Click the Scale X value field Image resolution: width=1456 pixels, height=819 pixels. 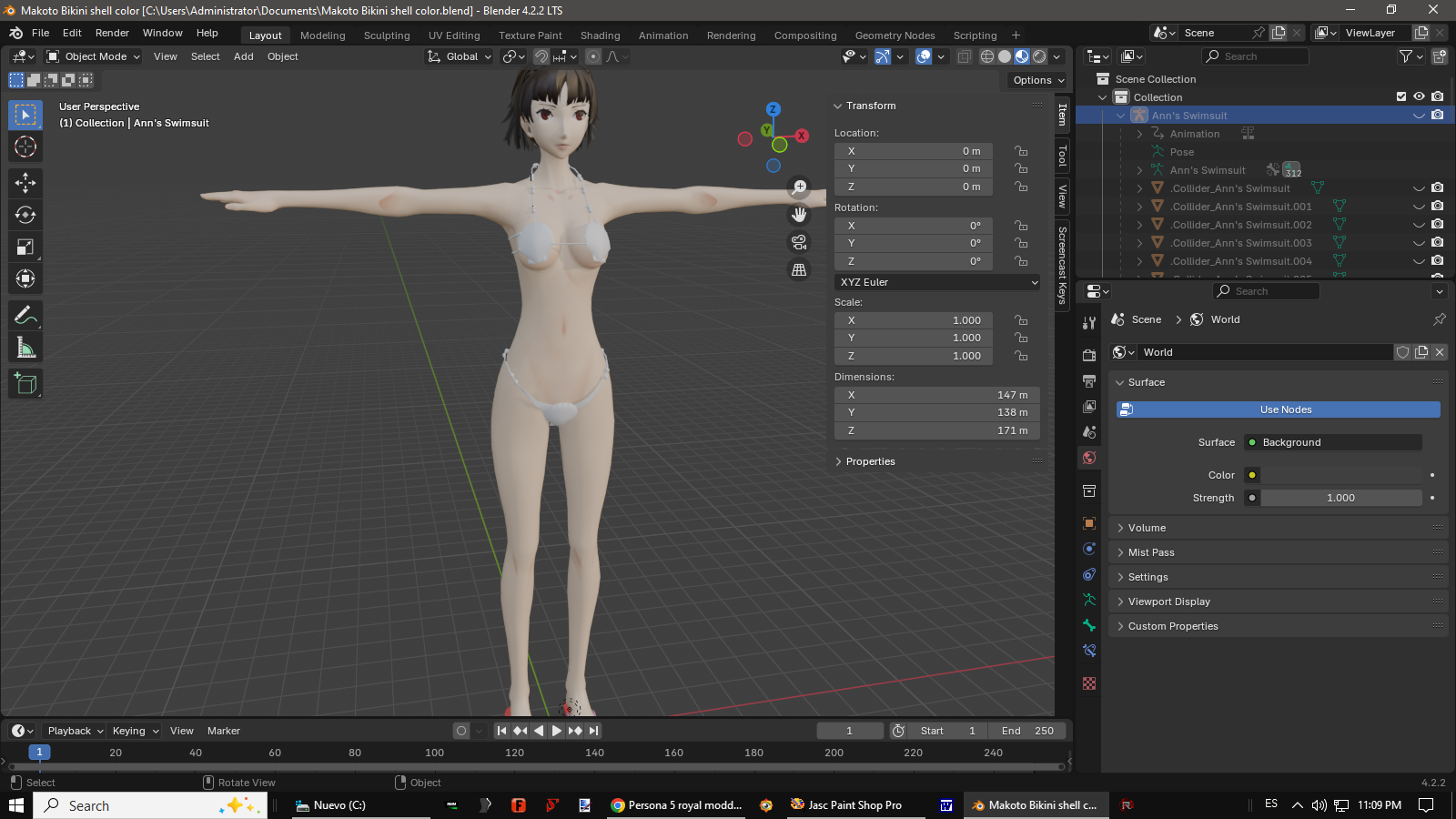913,320
